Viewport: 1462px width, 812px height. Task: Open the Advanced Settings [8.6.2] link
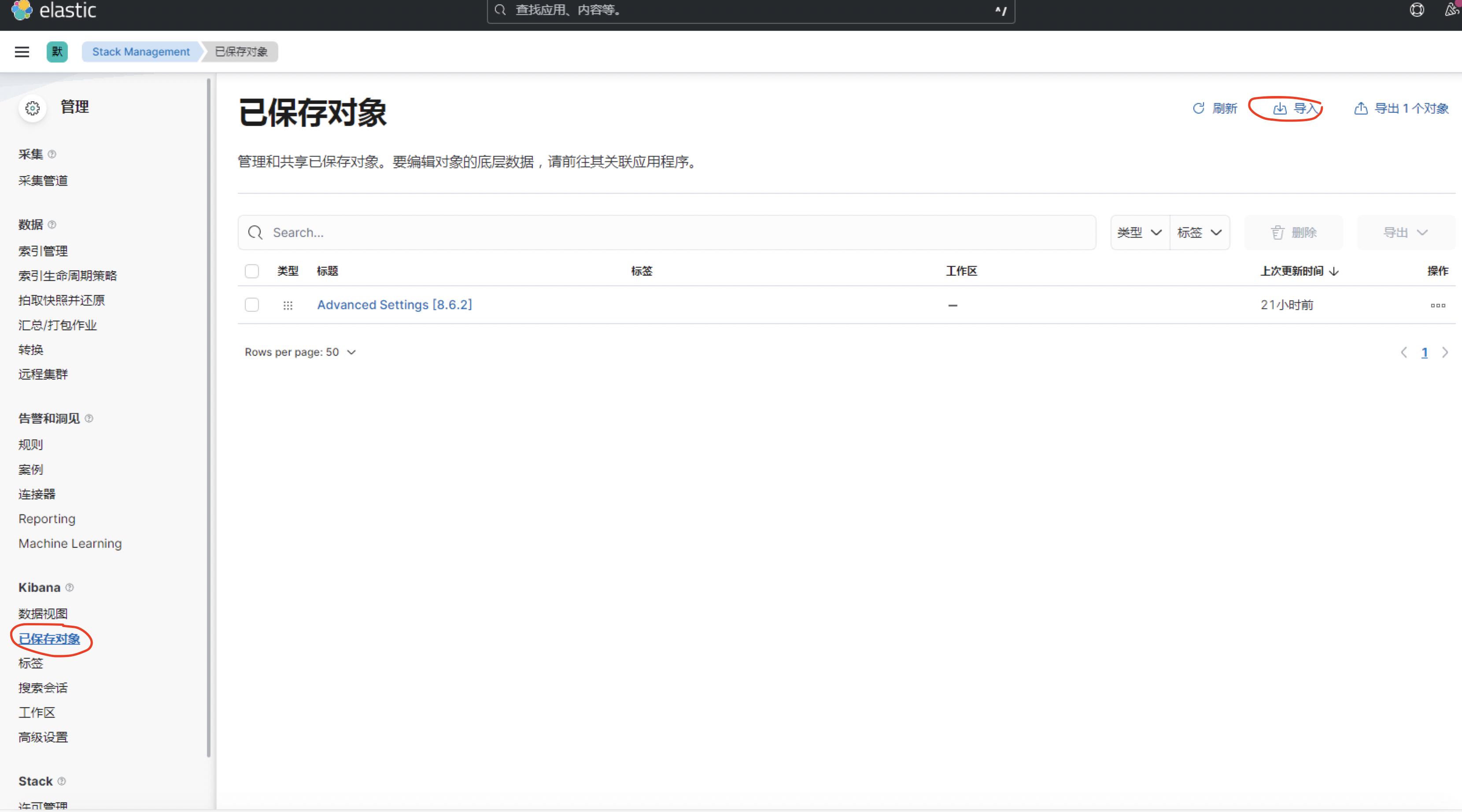(x=395, y=305)
